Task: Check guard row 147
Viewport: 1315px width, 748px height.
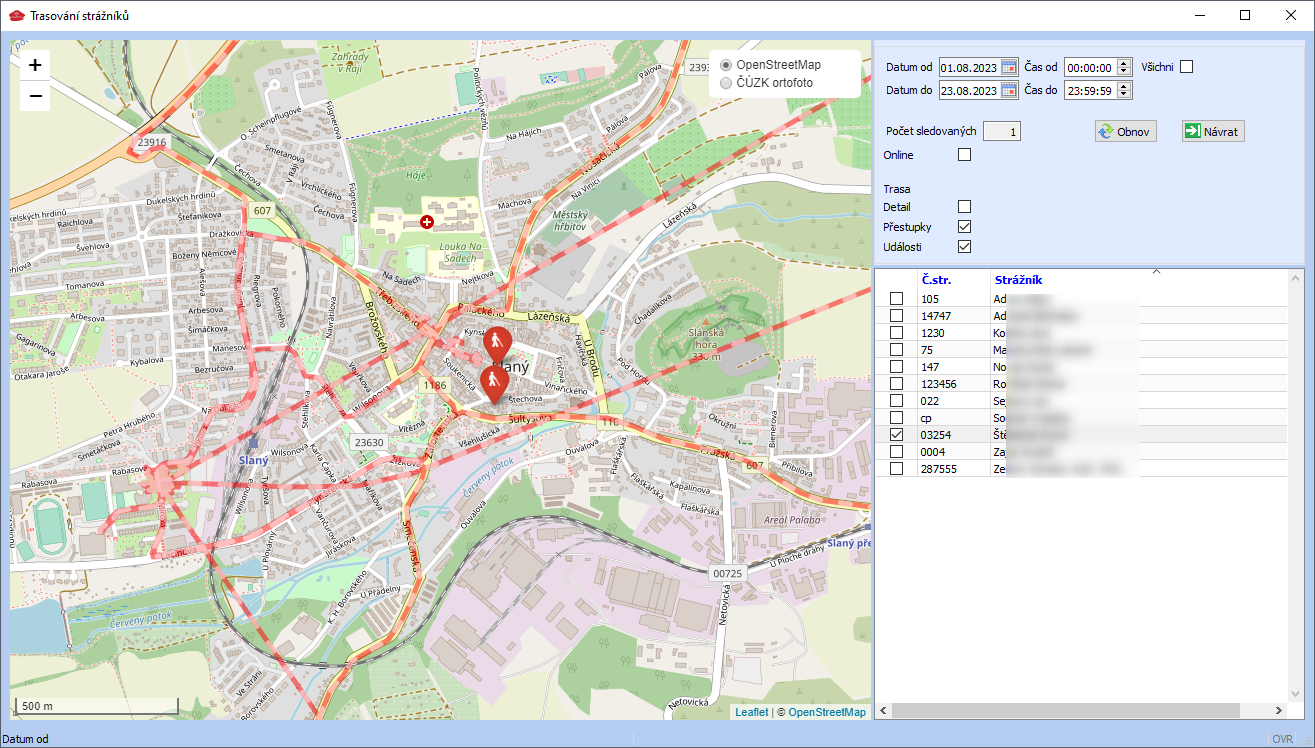Action: pyautogui.click(x=897, y=367)
